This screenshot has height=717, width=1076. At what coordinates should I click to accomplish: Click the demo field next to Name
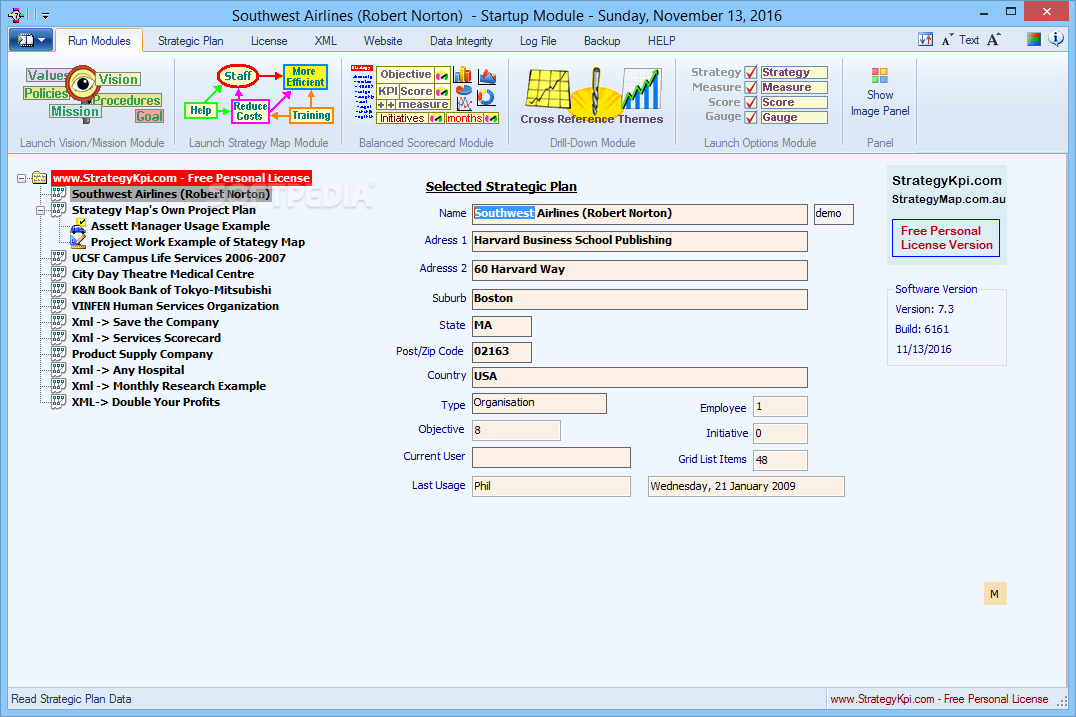[x=834, y=214]
